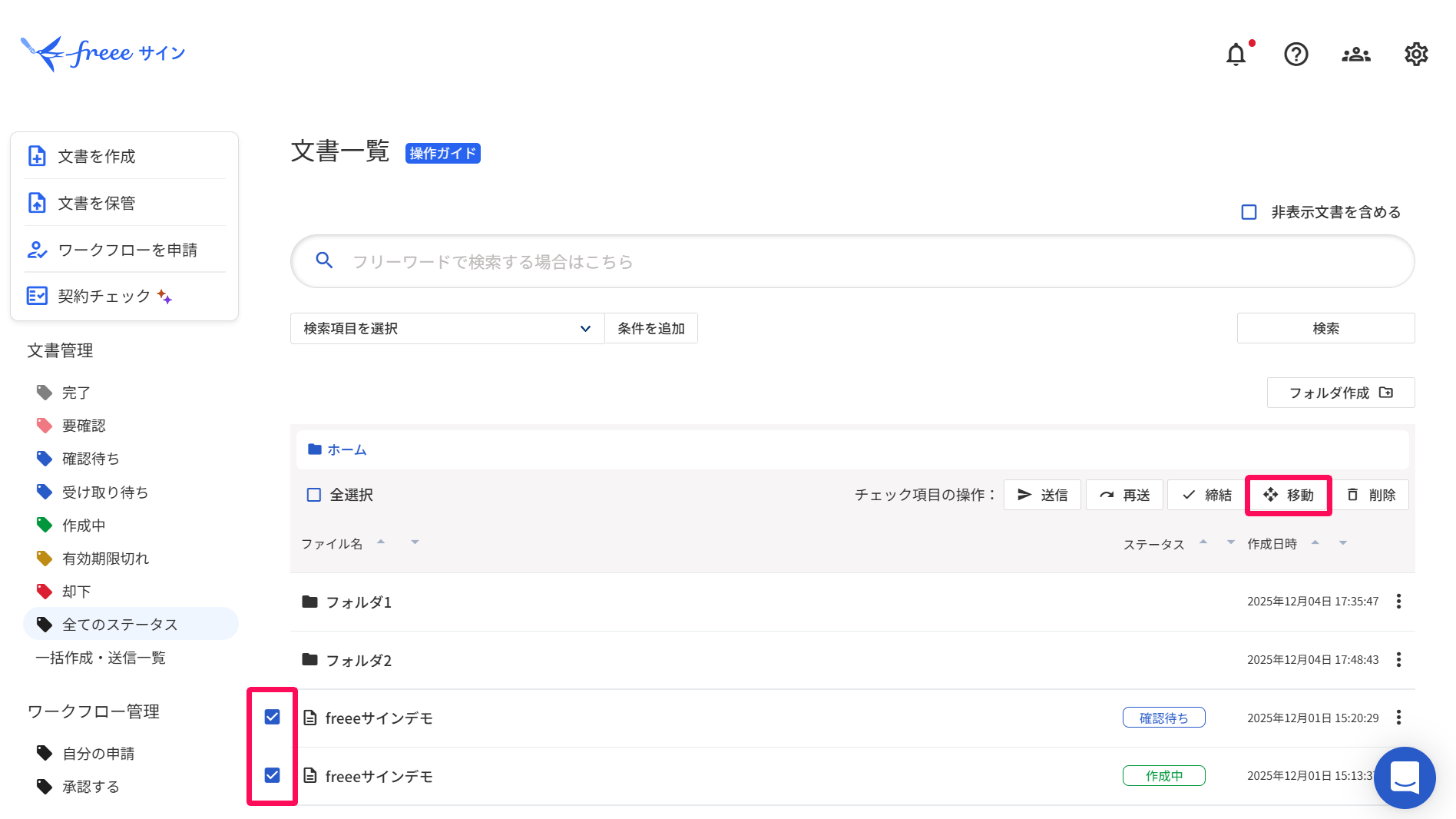Open the settings gear icon
The width and height of the screenshot is (1456, 819).
(1416, 55)
